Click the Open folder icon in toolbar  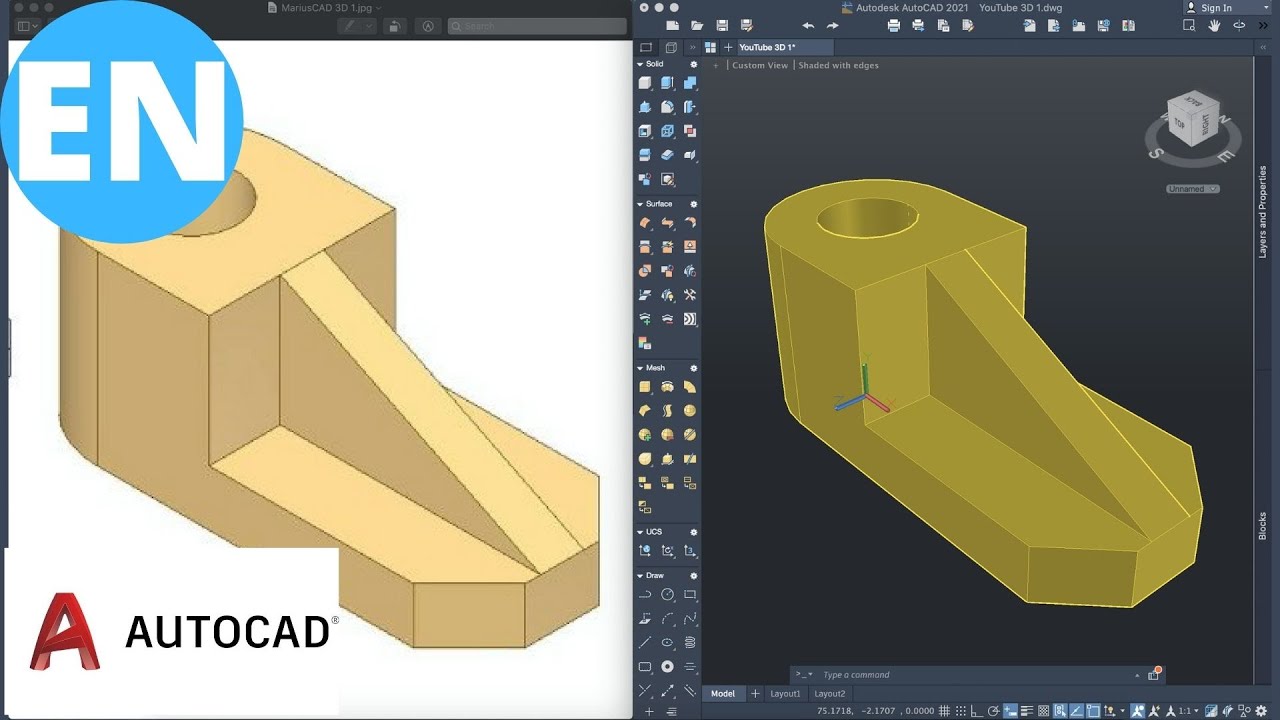click(x=697, y=26)
